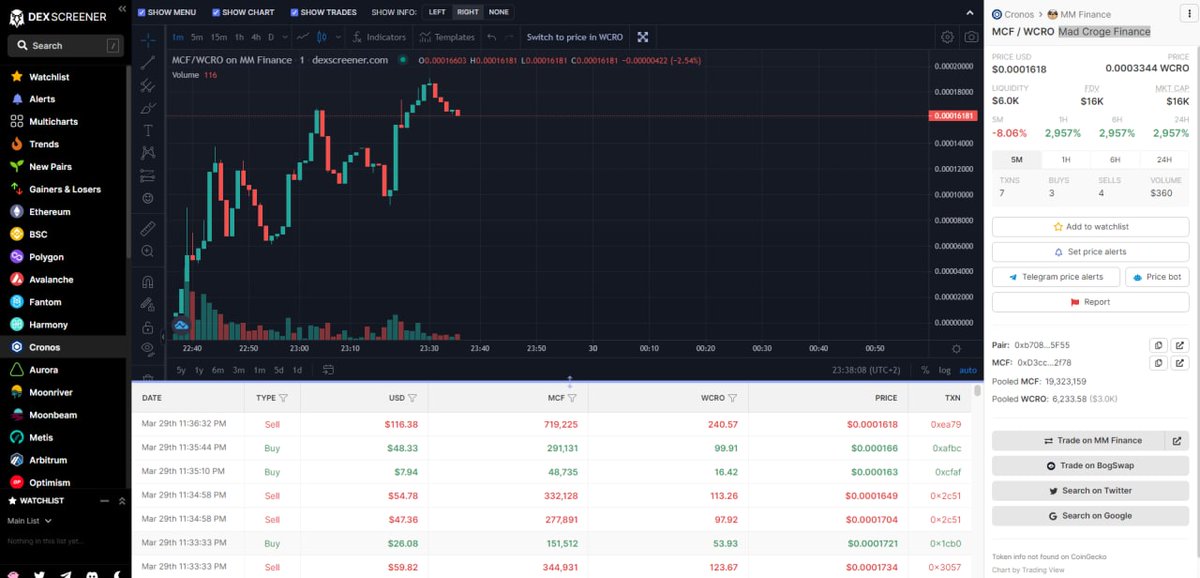Click the Discord icon in the sidebar footer

coord(92,574)
